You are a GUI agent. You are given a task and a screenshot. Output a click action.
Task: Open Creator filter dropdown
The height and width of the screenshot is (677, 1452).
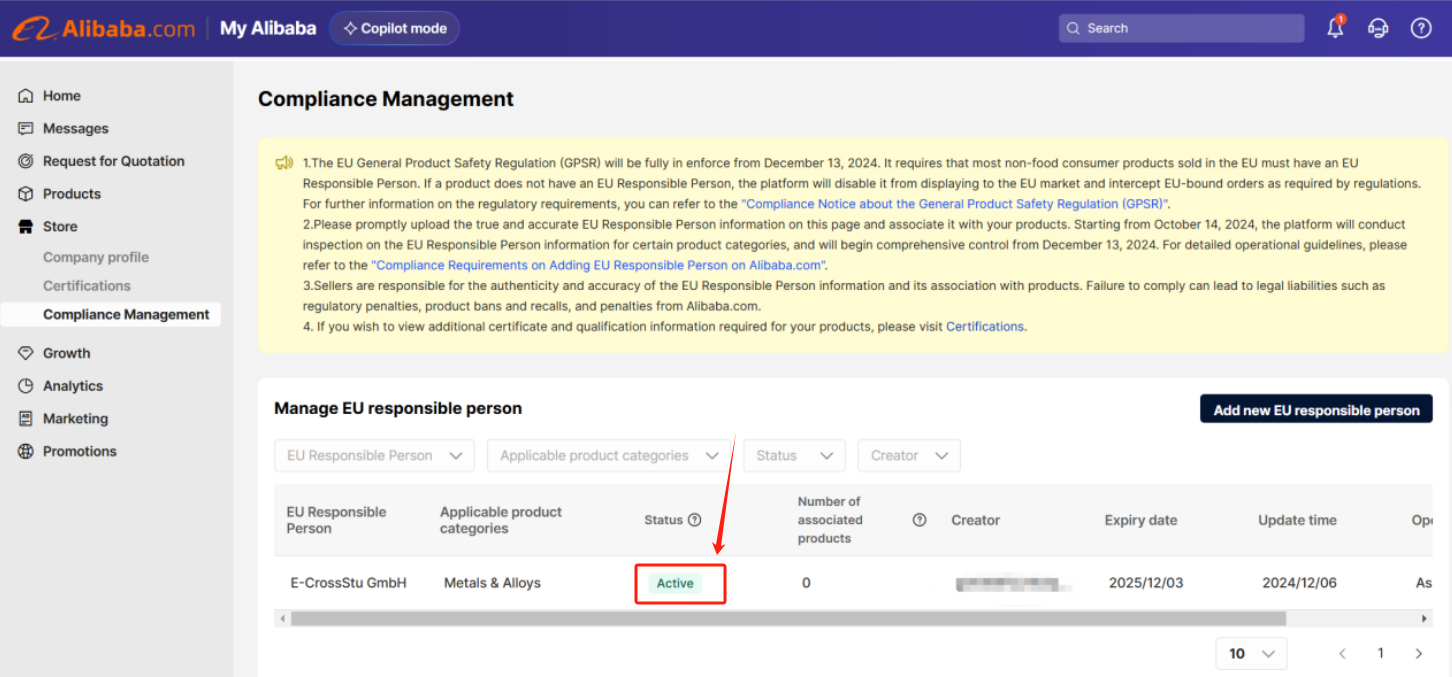(909, 456)
